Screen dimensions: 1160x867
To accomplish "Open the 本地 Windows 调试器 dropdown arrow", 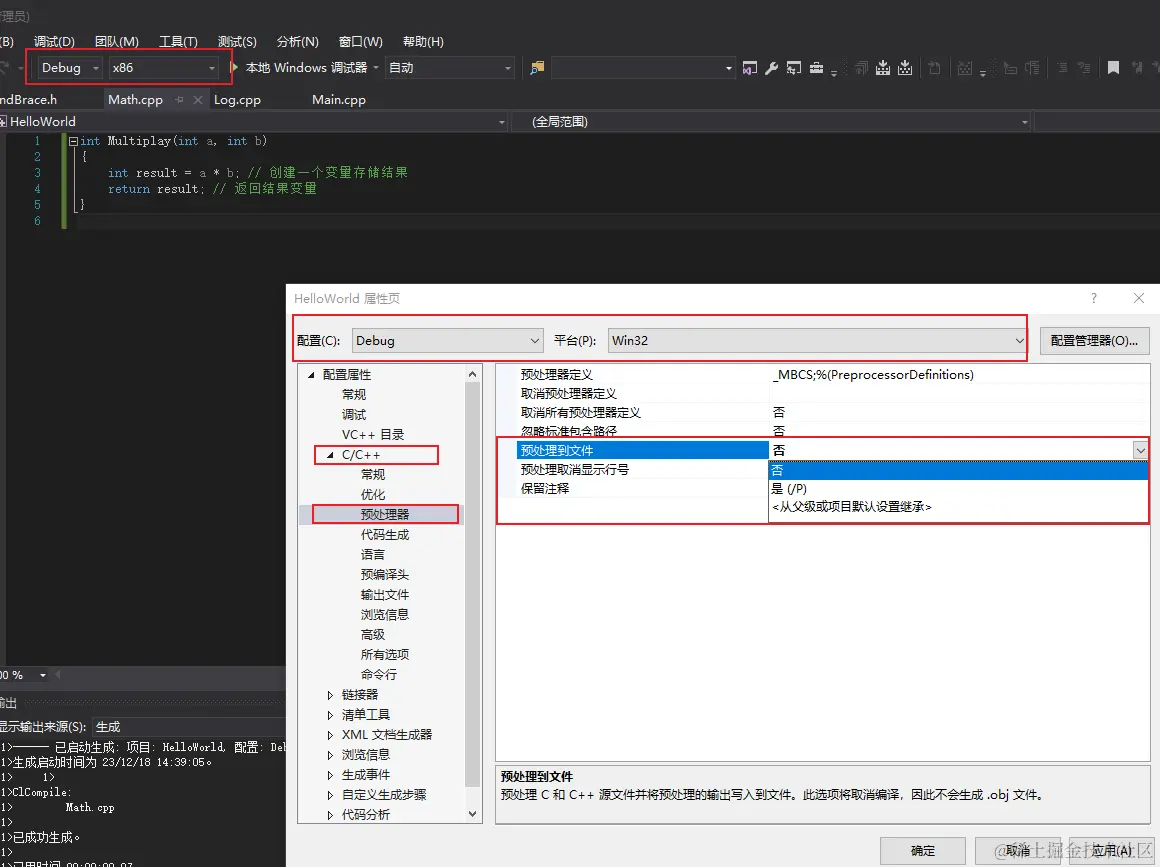I will coord(376,68).
